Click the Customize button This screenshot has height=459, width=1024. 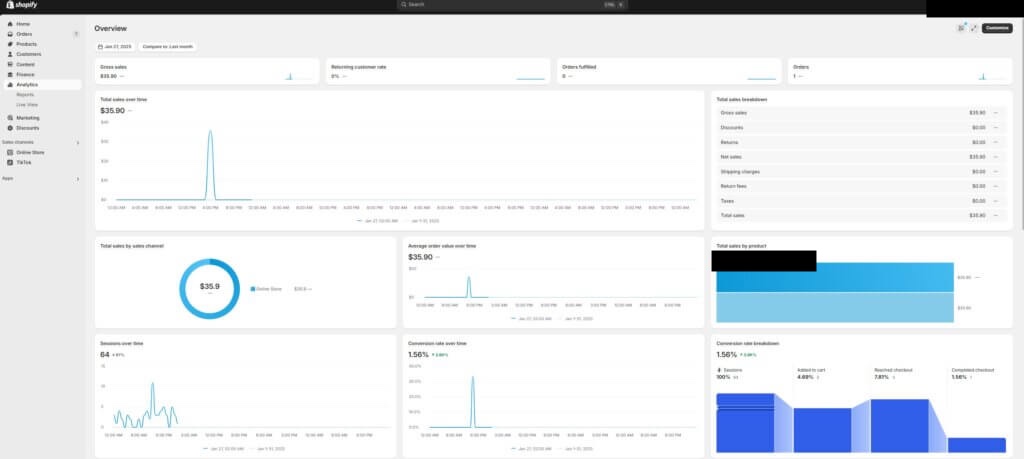[x=997, y=28]
